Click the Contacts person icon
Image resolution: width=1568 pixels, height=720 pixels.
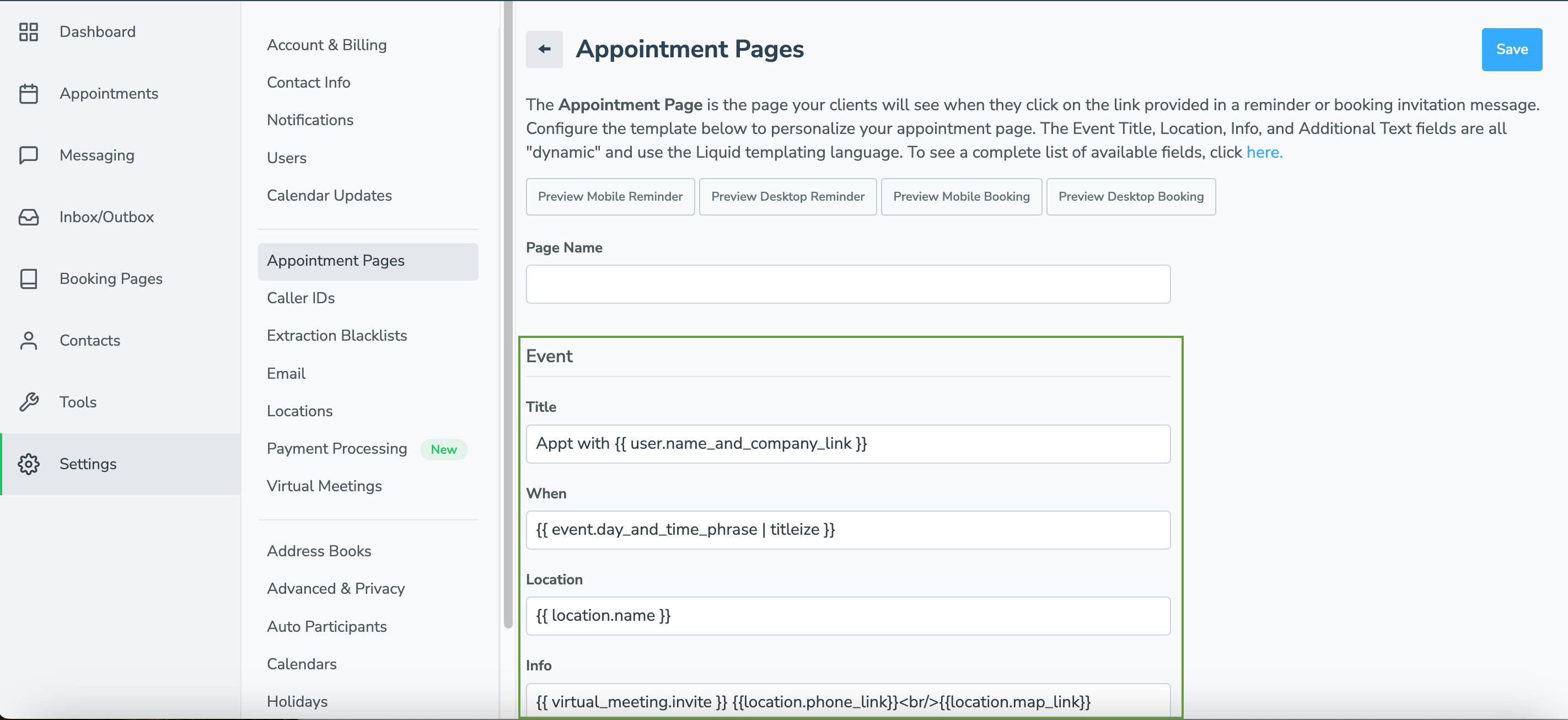tap(29, 341)
